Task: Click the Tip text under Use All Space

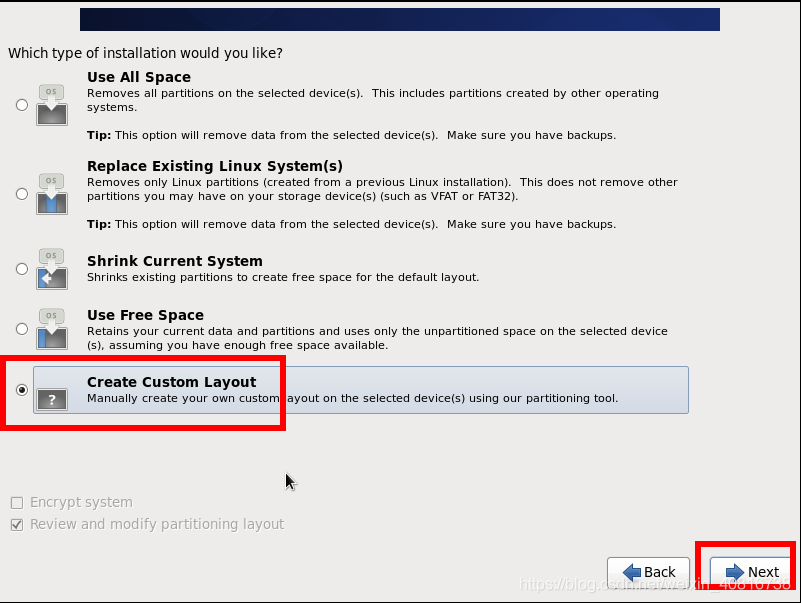Action: tap(351, 135)
